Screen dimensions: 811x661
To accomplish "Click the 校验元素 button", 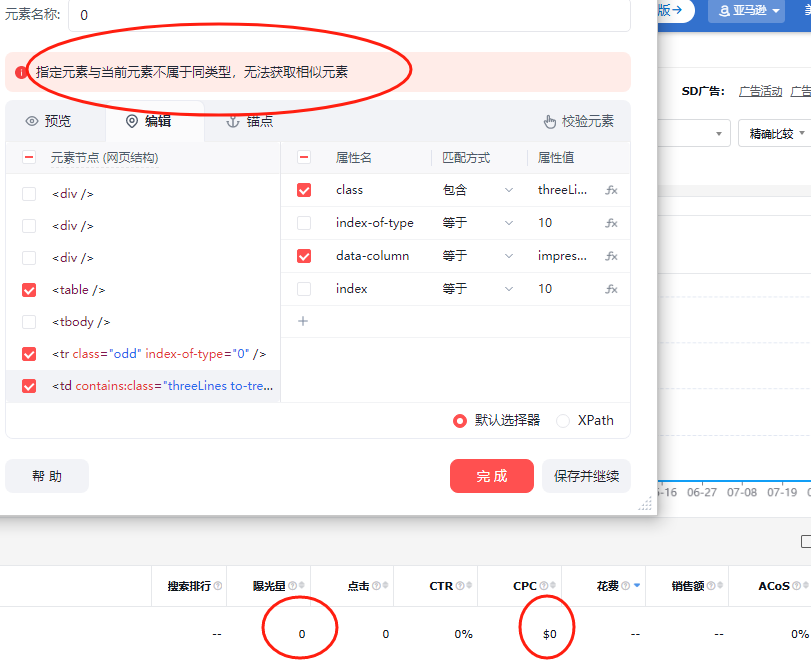I will pyautogui.click(x=578, y=122).
